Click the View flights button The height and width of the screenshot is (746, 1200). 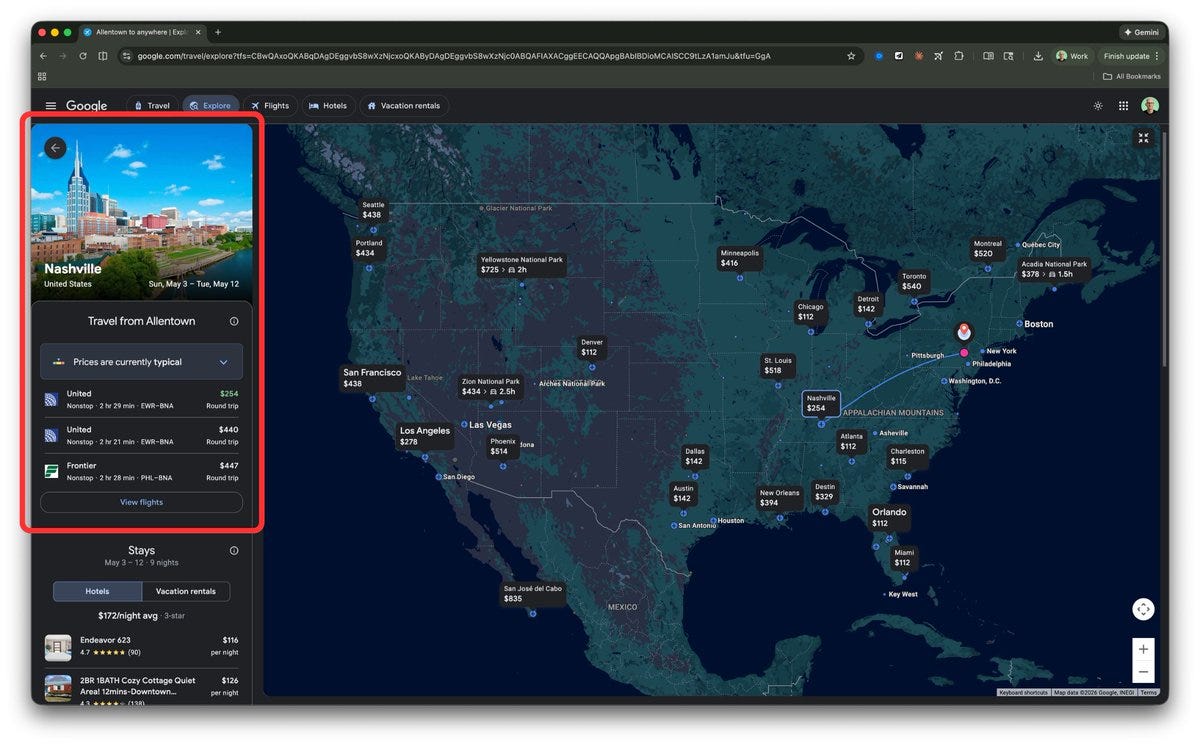[141, 502]
